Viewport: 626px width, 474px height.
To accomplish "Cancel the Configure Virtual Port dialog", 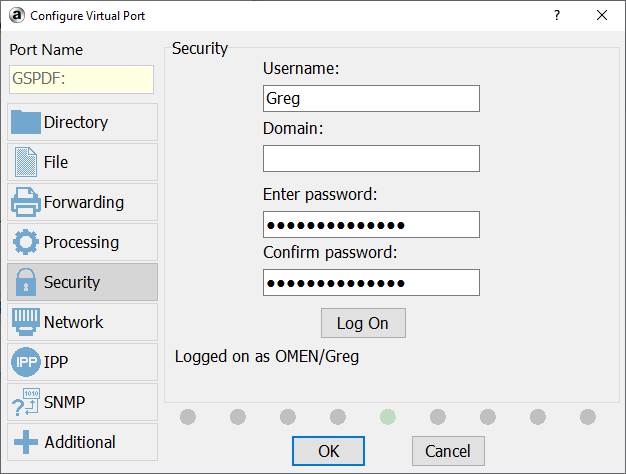I will pos(448,451).
